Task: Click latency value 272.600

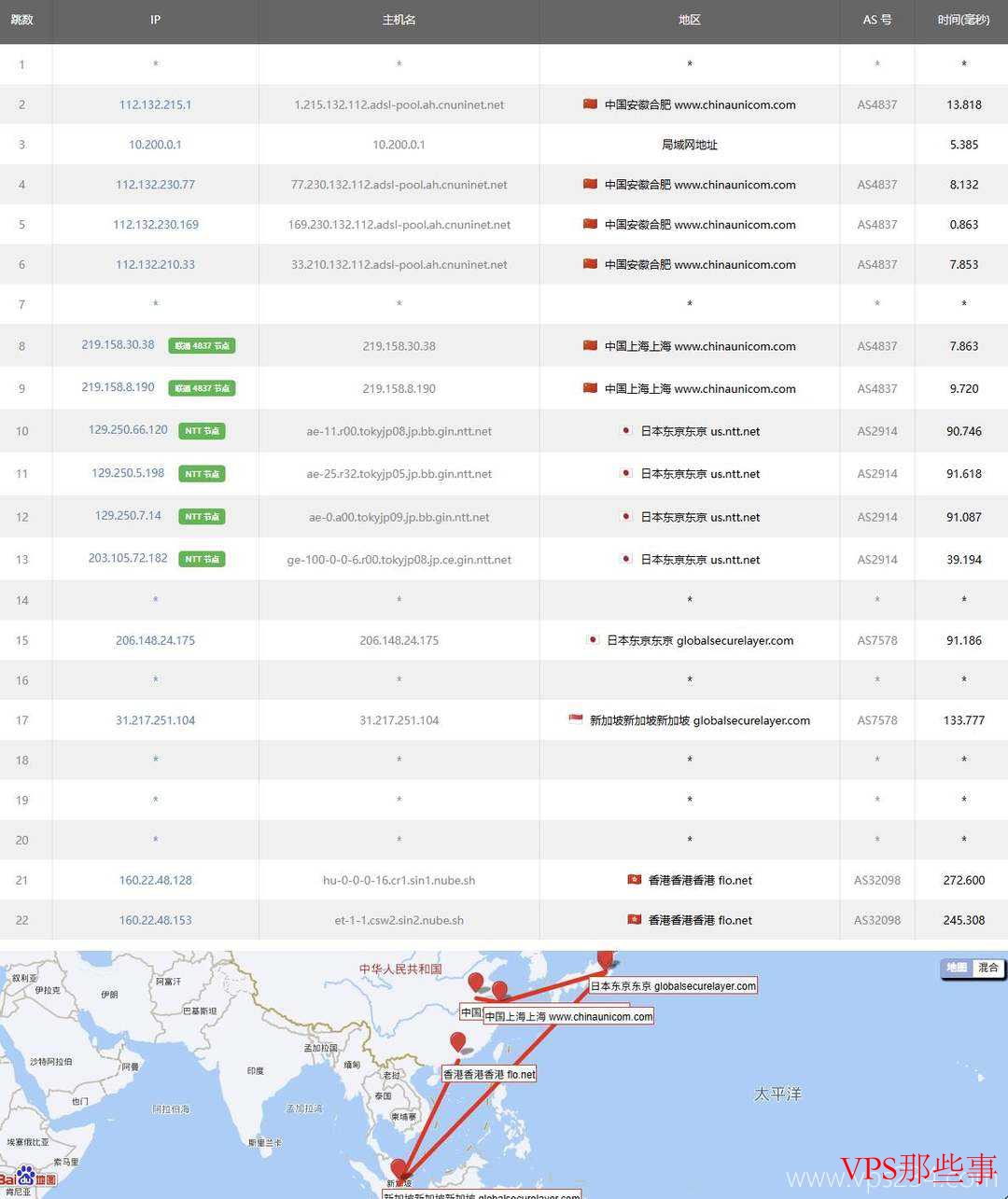Action: click(963, 881)
